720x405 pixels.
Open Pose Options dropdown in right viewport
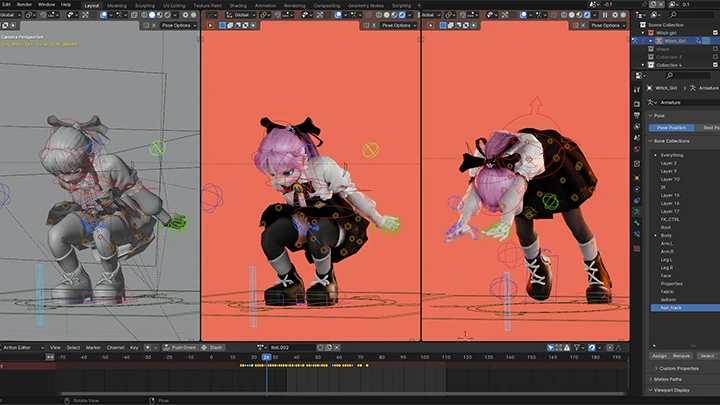tap(608, 25)
